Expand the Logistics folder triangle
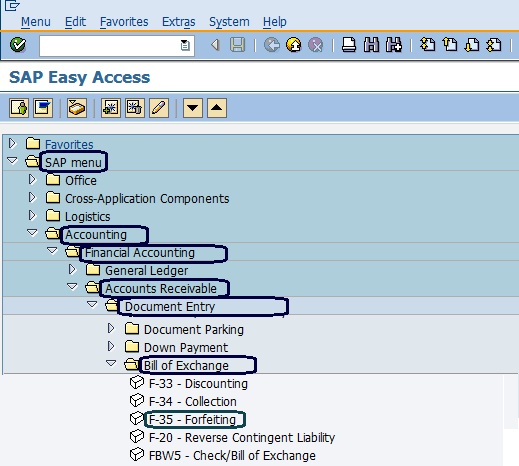This screenshot has width=519, height=466. coord(32,216)
